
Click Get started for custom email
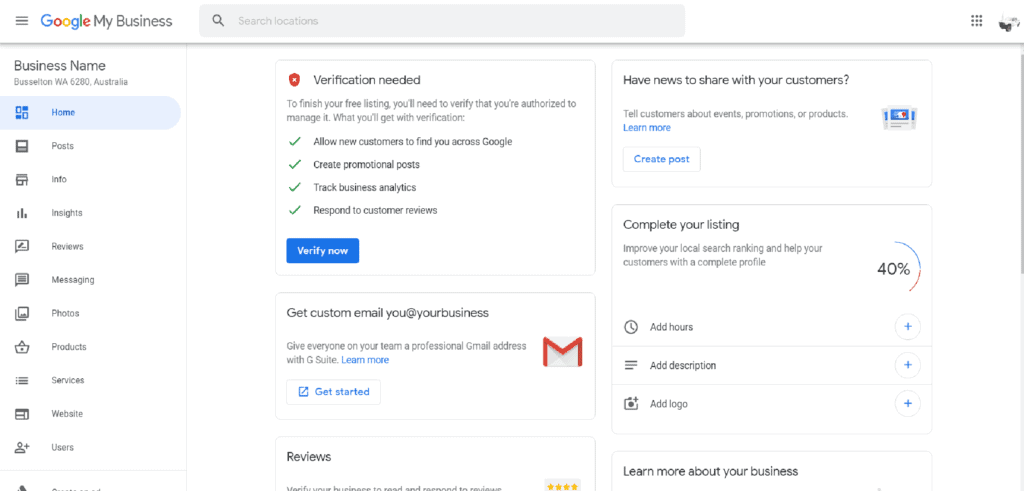(x=333, y=392)
